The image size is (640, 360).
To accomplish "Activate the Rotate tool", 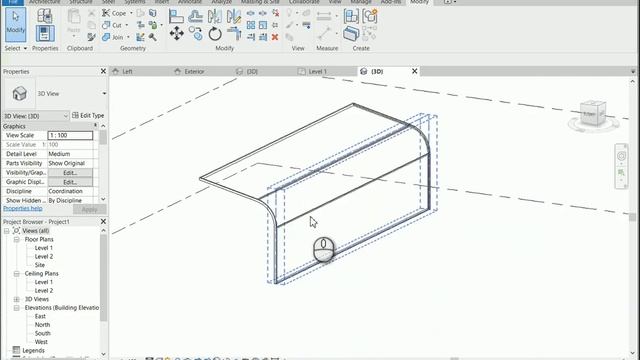I will 215,33.
